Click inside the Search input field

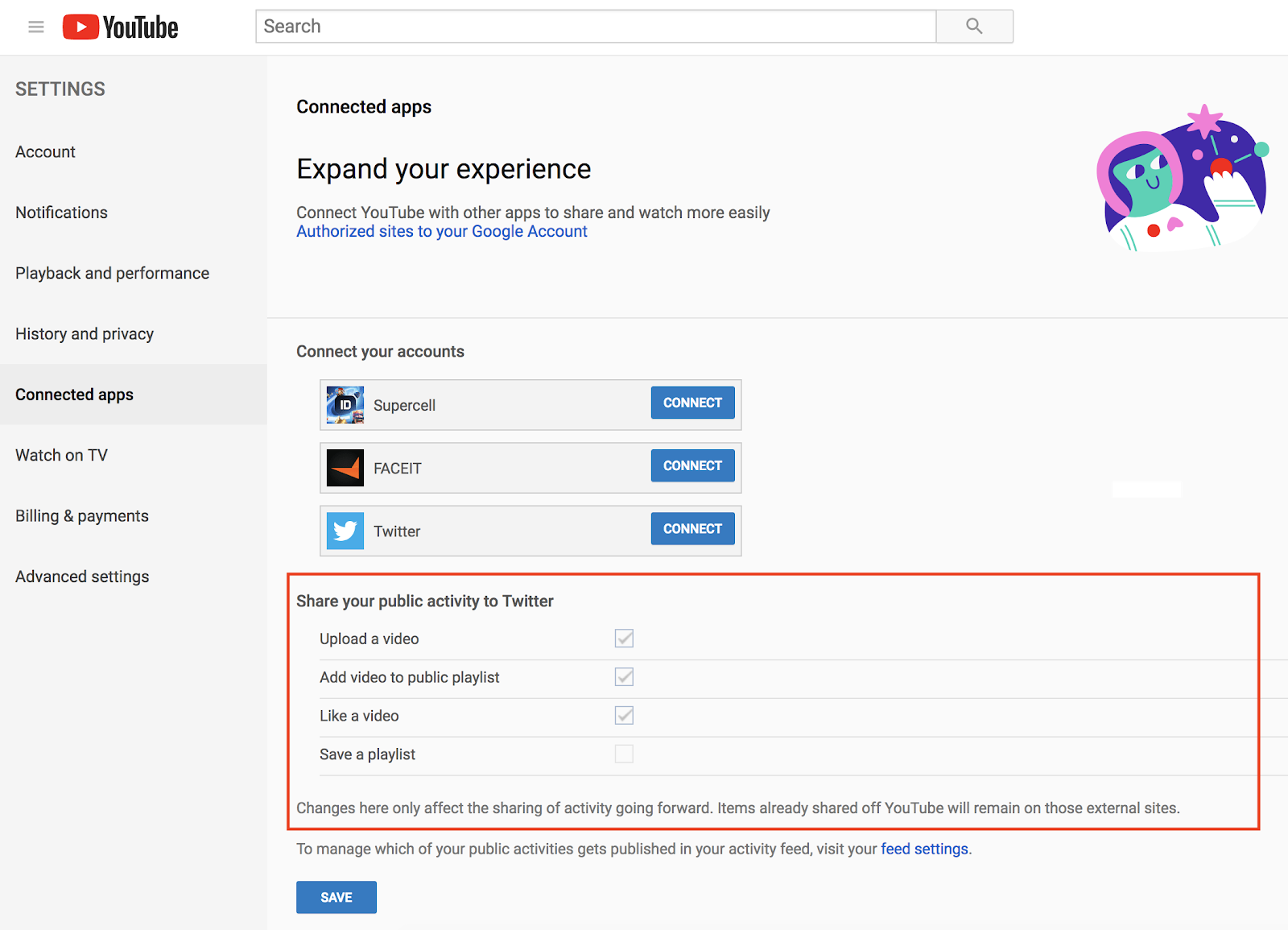point(596,26)
